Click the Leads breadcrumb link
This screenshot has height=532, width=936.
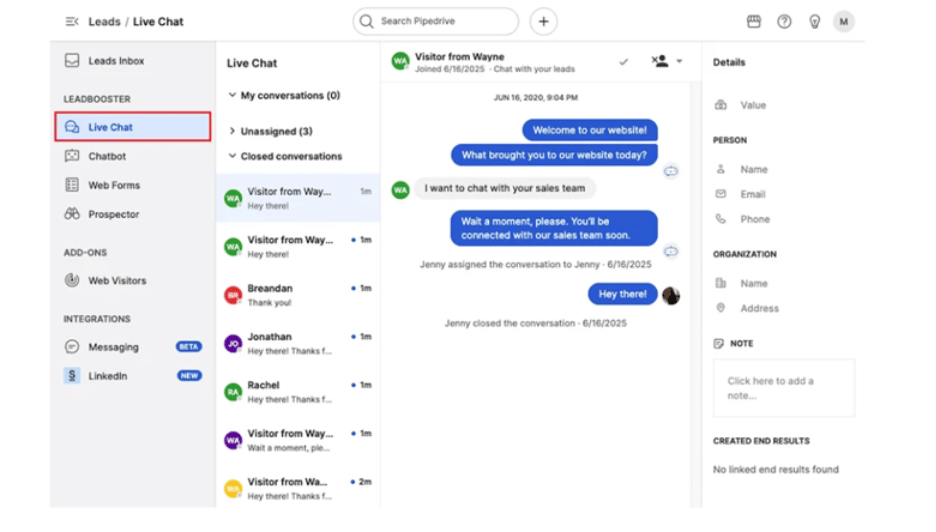tap(104, 21)
